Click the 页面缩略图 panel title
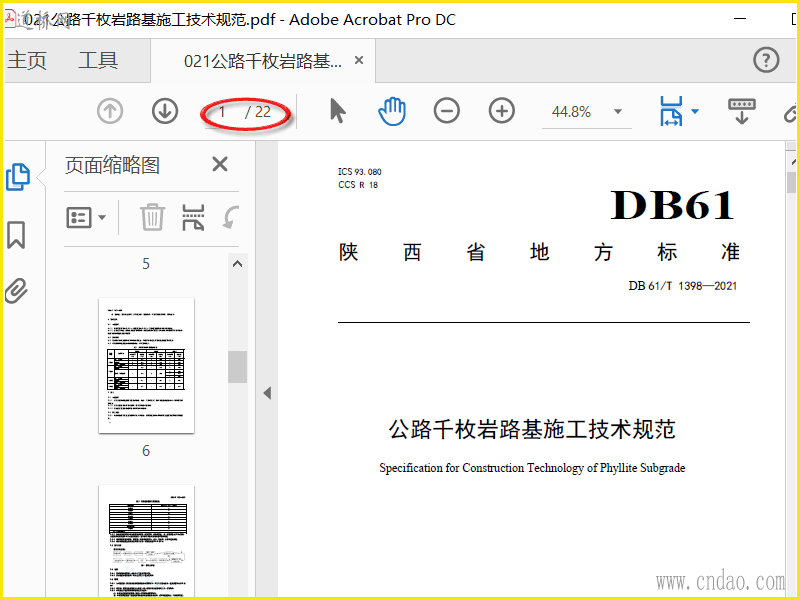This screenshot has height=600, width=800. [112, 165]
